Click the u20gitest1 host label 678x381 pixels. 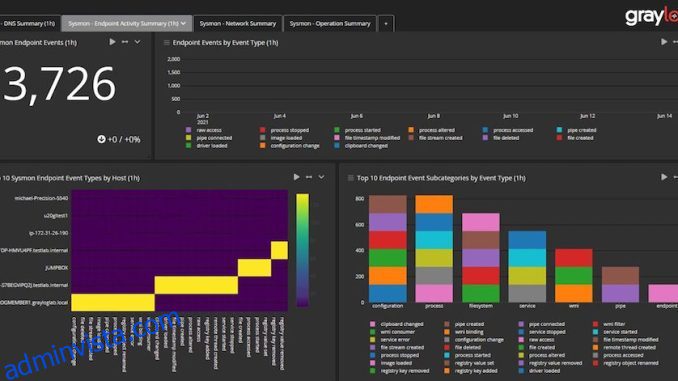56,215
